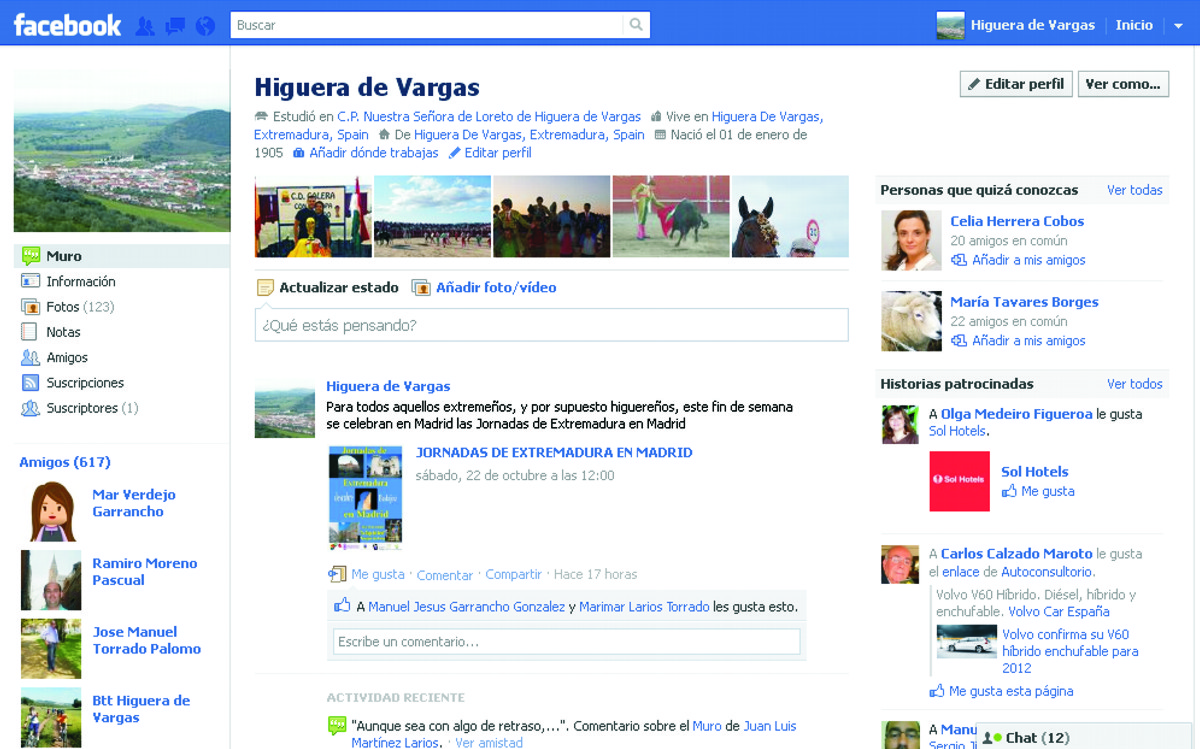Click the Sol Hotels red logo
This screenshot has width=1200, height=749.
point(959,481)
